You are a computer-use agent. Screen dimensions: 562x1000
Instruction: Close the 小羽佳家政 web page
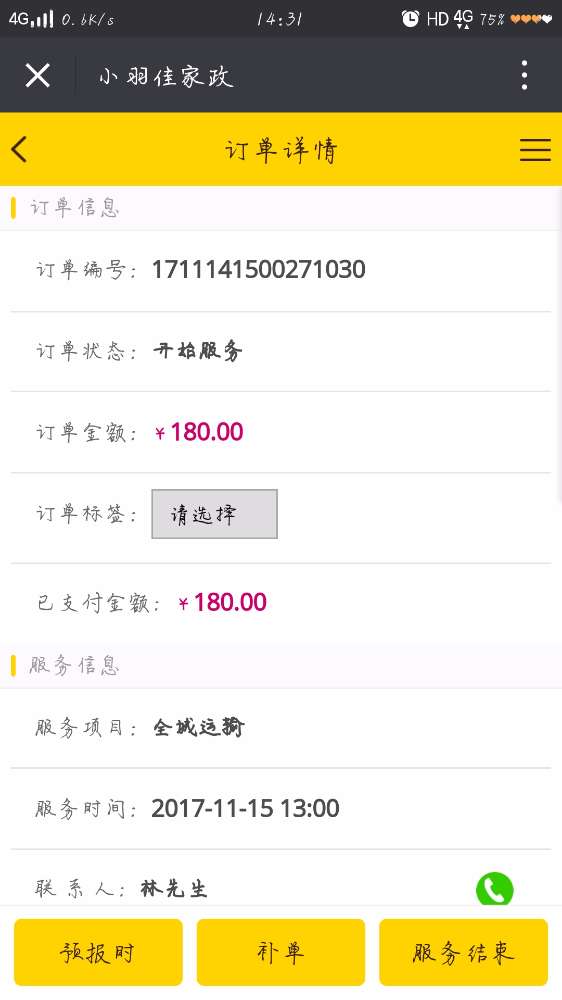(38, 76)
